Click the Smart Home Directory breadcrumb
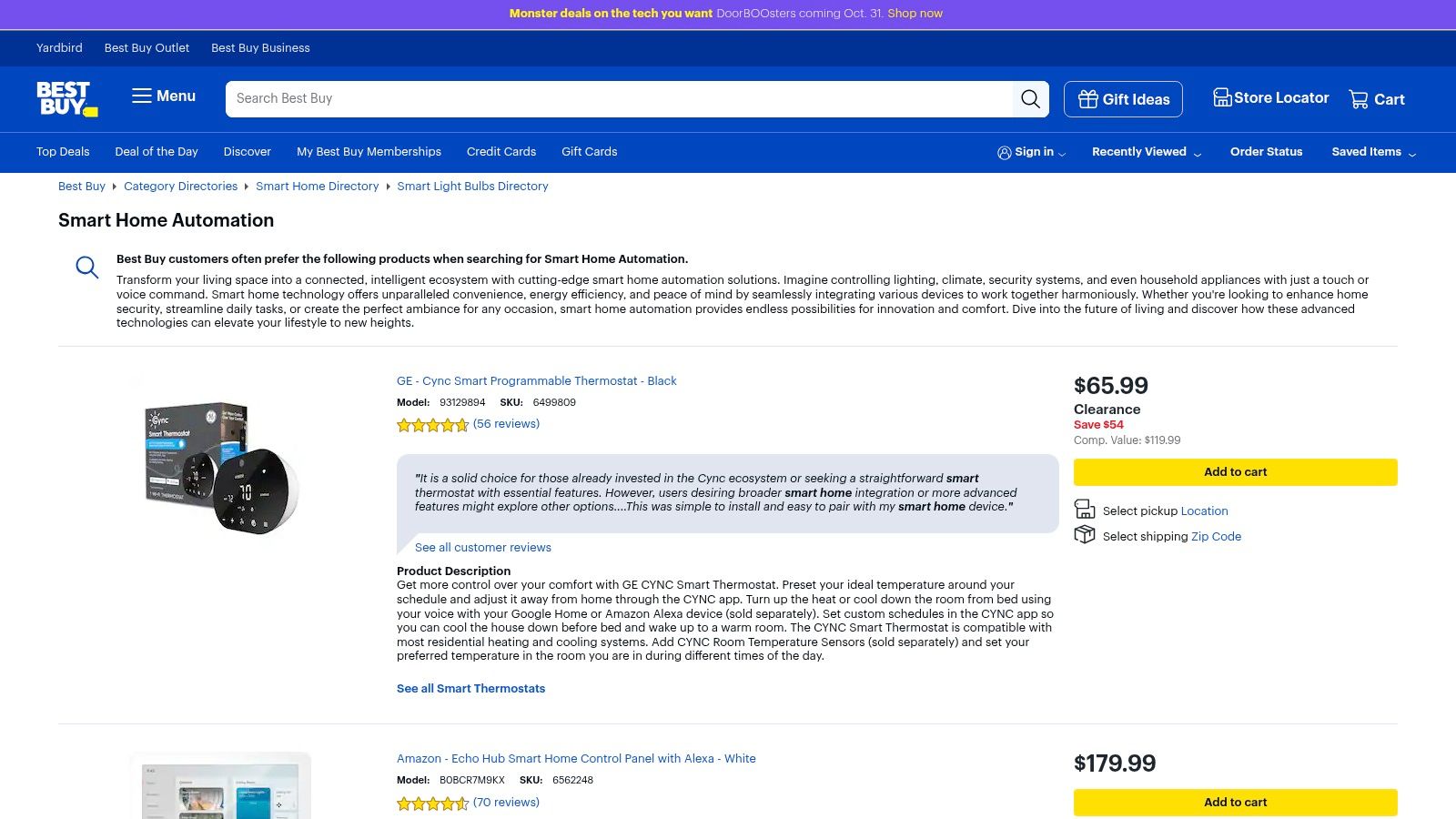The height and width of the screenshot is (819, 1456). 317,187
